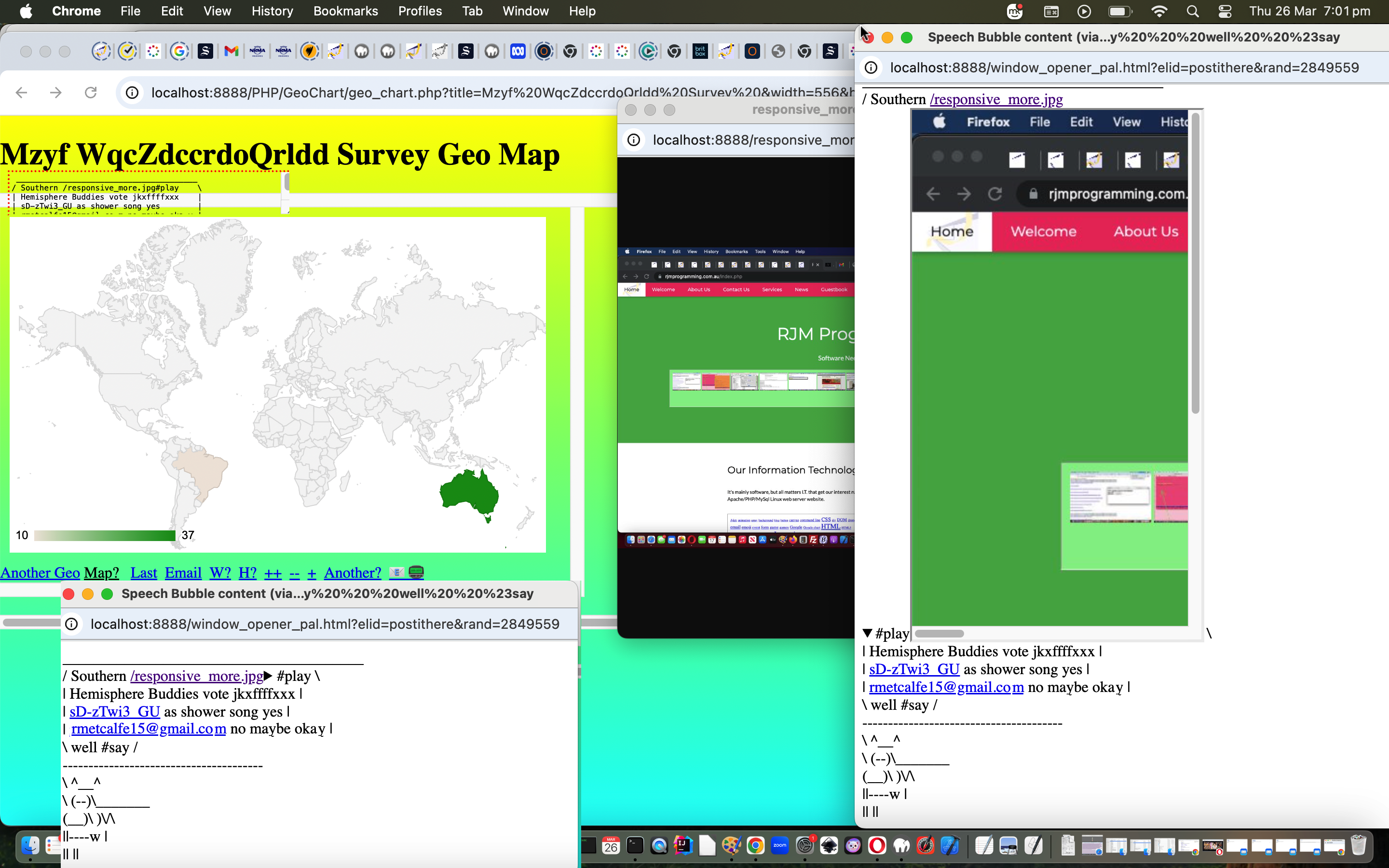Screen dimensions: 1389x868
Task: Open Gmail from the bookmarks bar
Action: pos(231,51)
